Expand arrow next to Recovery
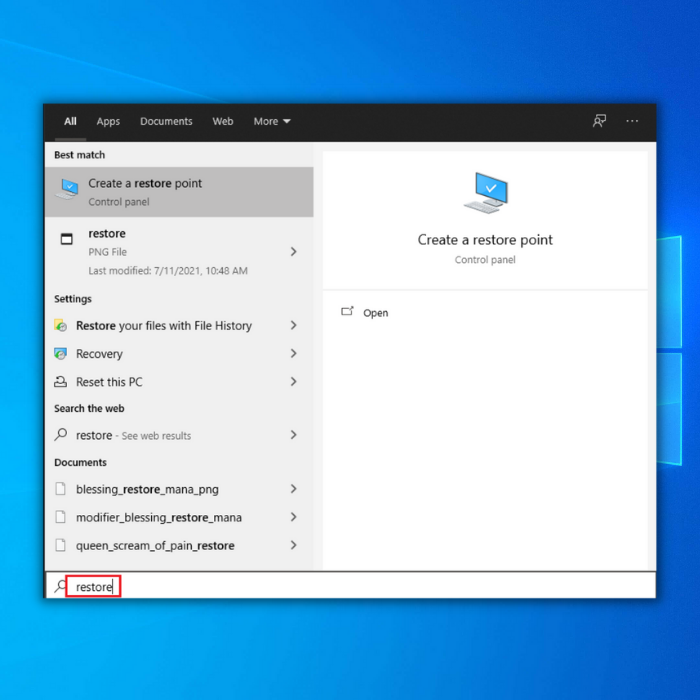The width and height of the screenshot is (700, 700). click(293, 354)
